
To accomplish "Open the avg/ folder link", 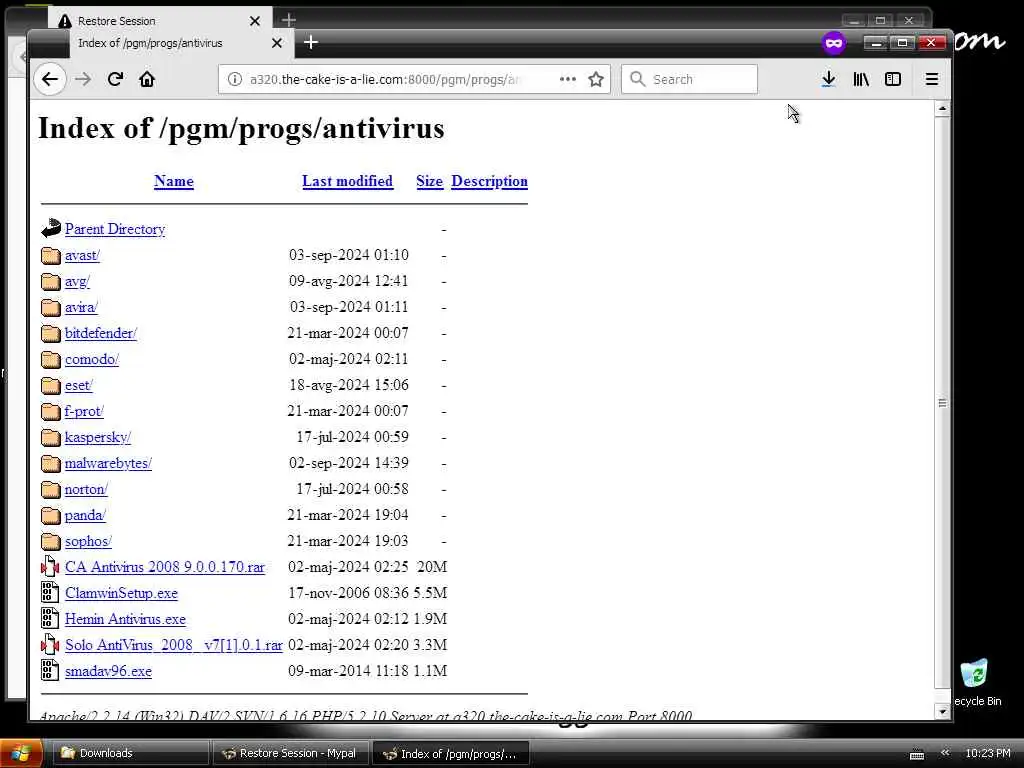I will [77, 281].
